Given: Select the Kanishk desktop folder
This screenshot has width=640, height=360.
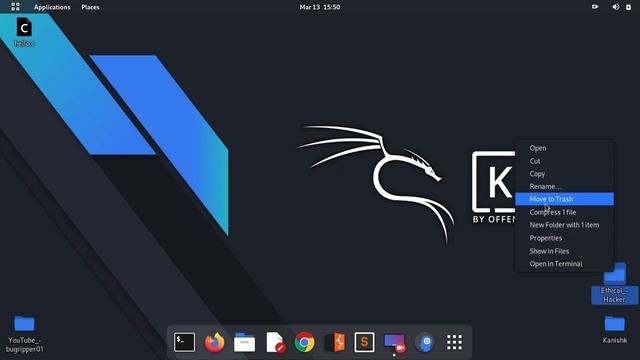Looking at the screenshot, I should coord(615,330).
